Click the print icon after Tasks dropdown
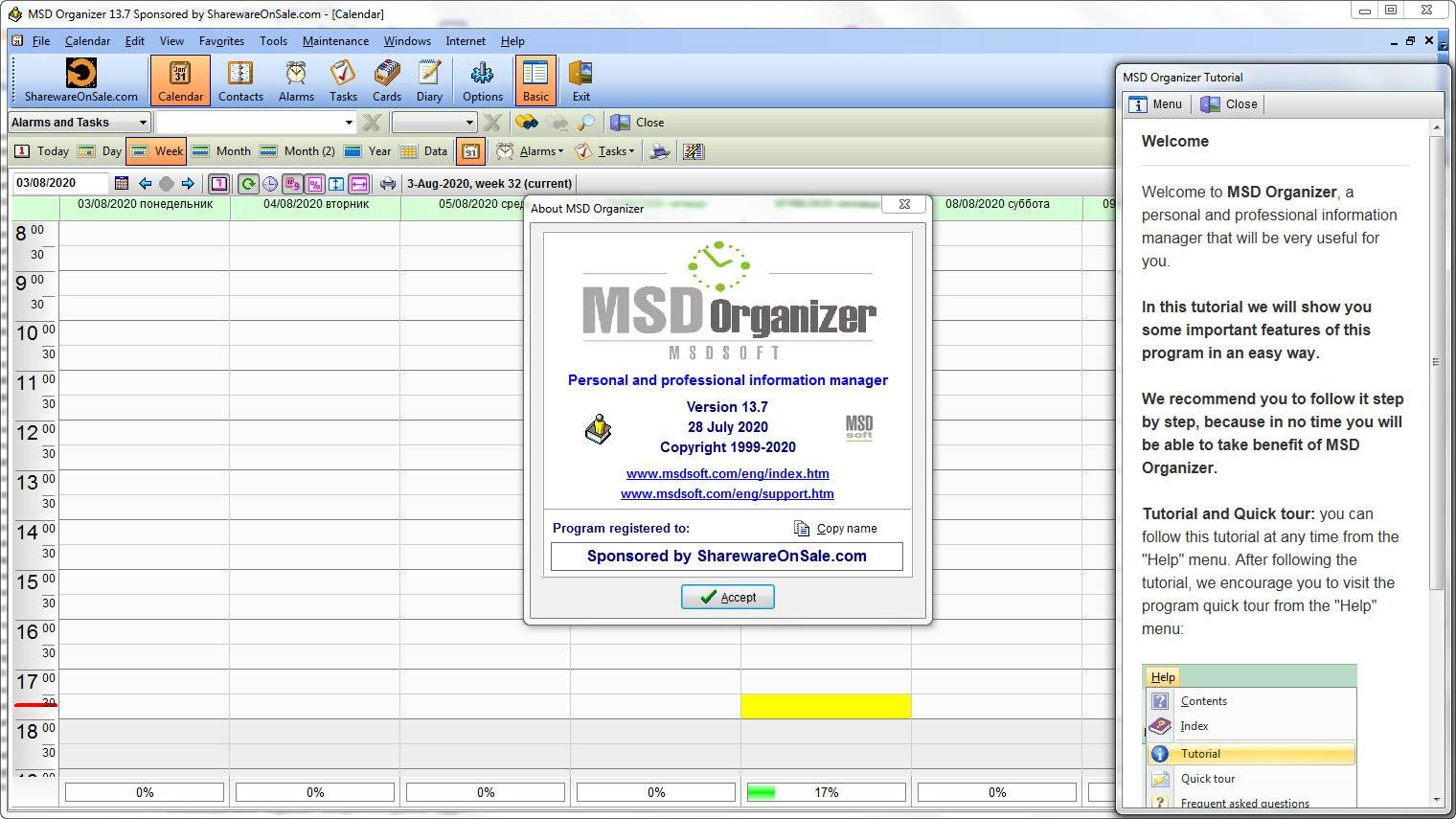The width and height of the screenshot is (1456, 819). pos(659,151)
